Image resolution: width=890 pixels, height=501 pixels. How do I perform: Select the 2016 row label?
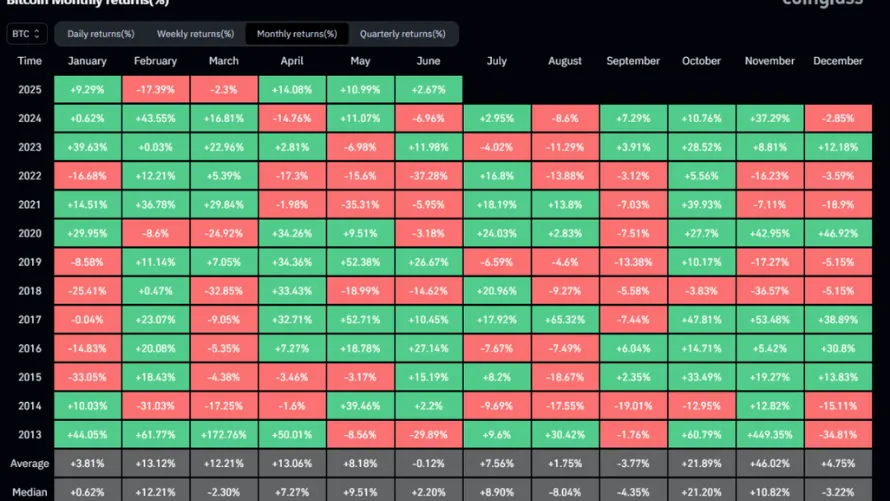click(30, 348)
